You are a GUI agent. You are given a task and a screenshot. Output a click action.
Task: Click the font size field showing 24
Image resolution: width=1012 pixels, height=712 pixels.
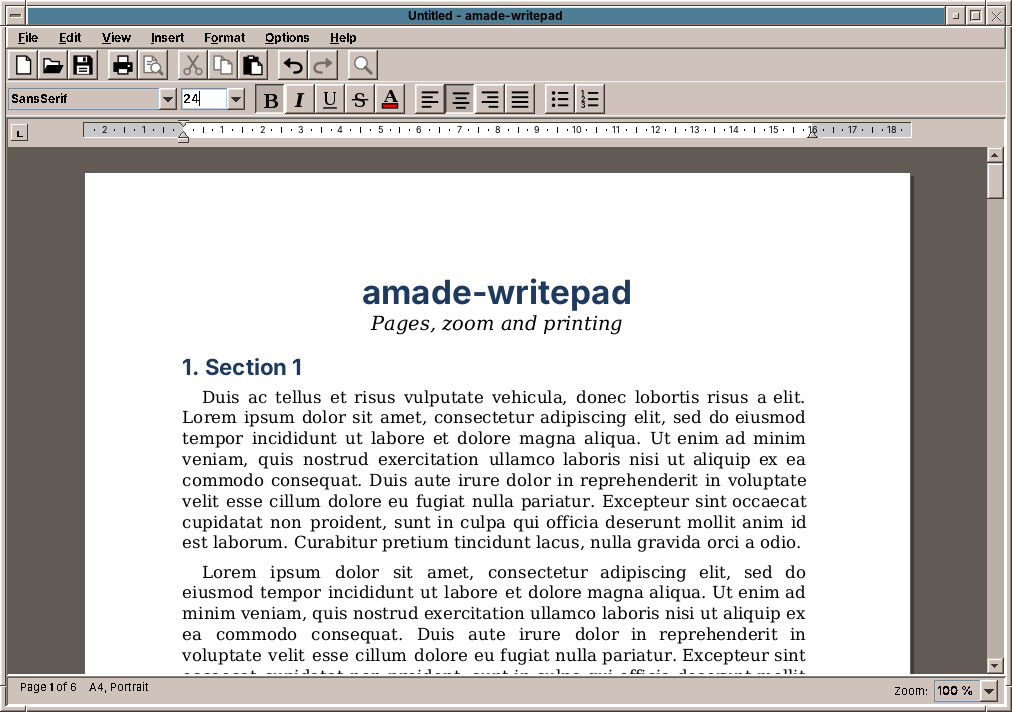[x=204, y=99]
